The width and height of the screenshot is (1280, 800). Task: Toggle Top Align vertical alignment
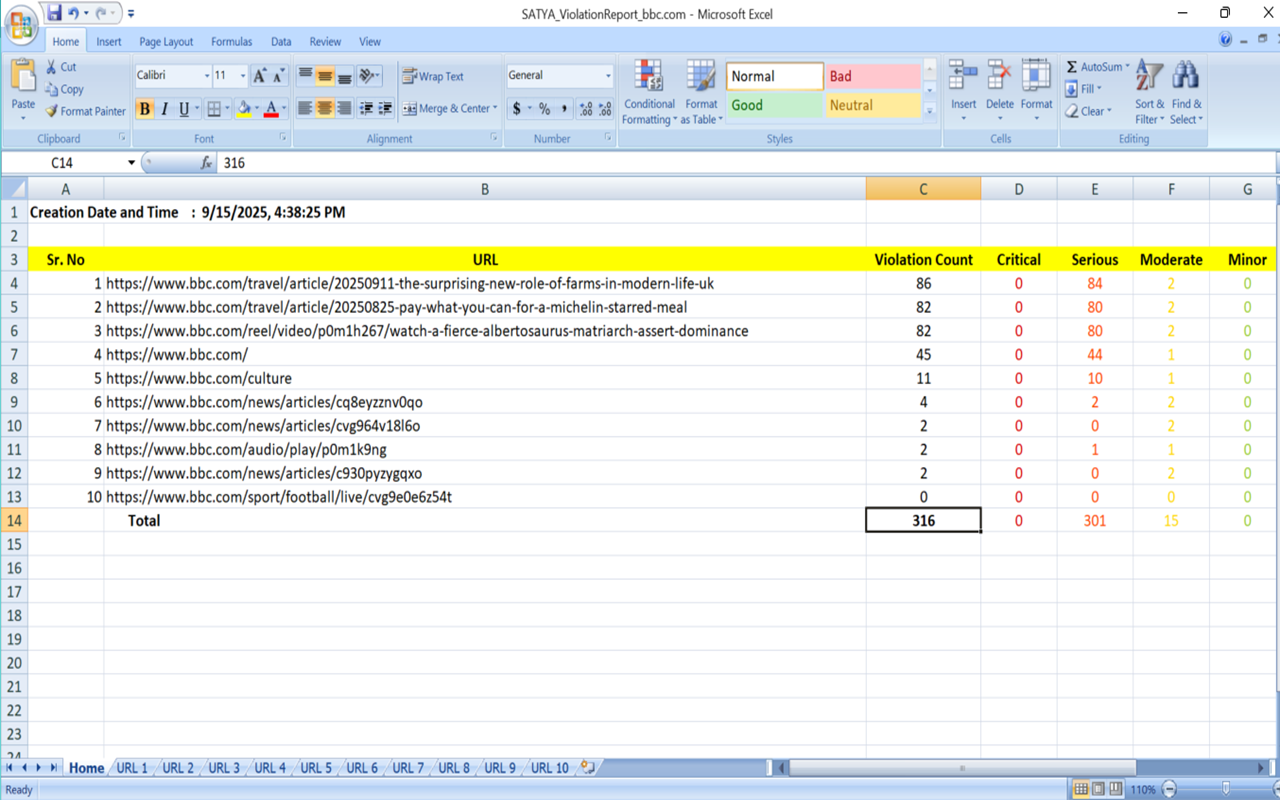tap(306, 76)
